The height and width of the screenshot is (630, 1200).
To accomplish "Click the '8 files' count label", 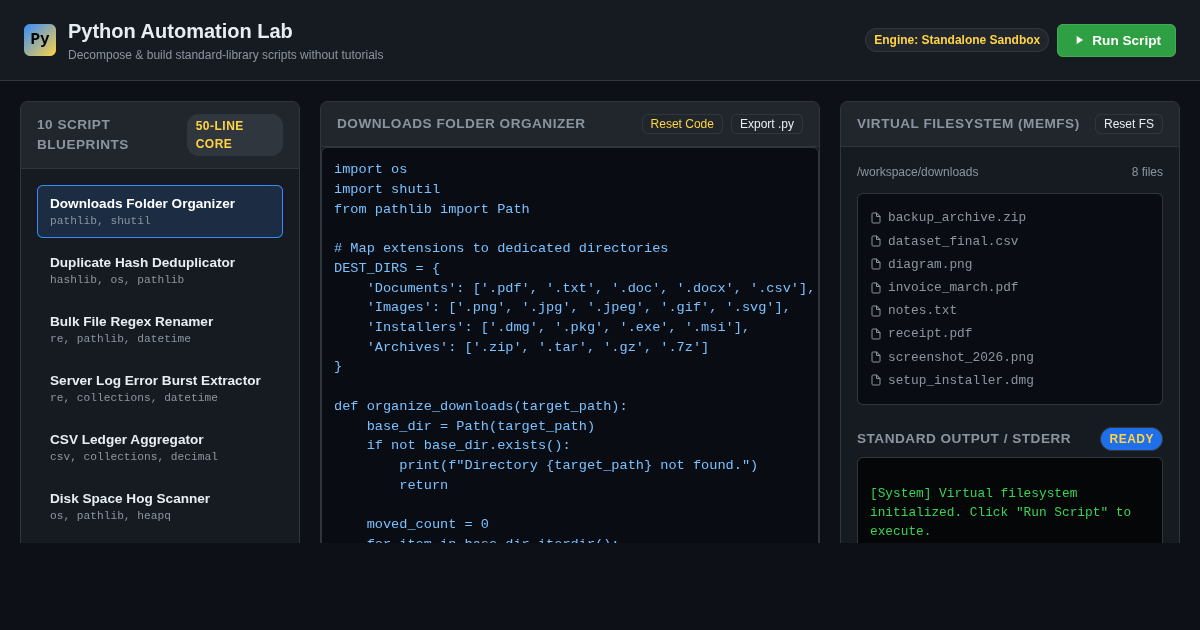I will [x=1147, y=172].
